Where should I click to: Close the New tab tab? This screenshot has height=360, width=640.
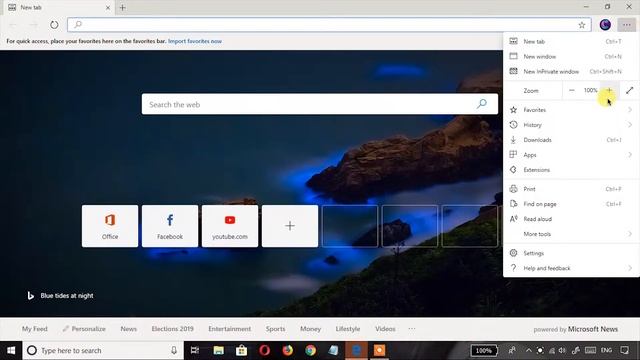108,7
